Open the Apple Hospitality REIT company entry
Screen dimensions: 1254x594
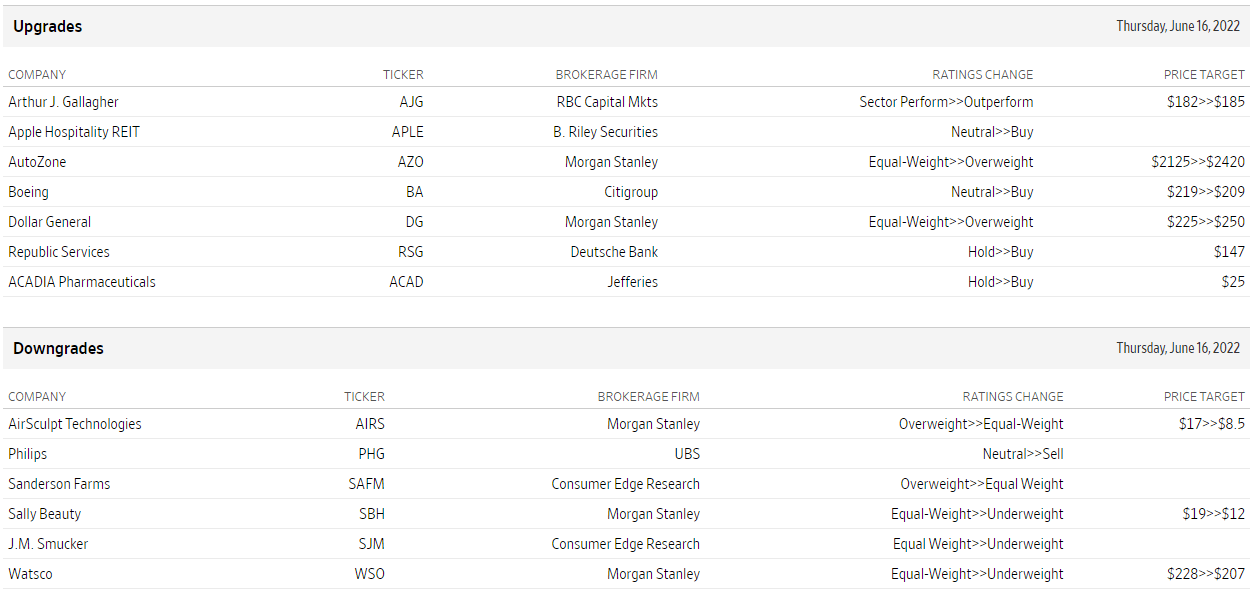(74, 132)
